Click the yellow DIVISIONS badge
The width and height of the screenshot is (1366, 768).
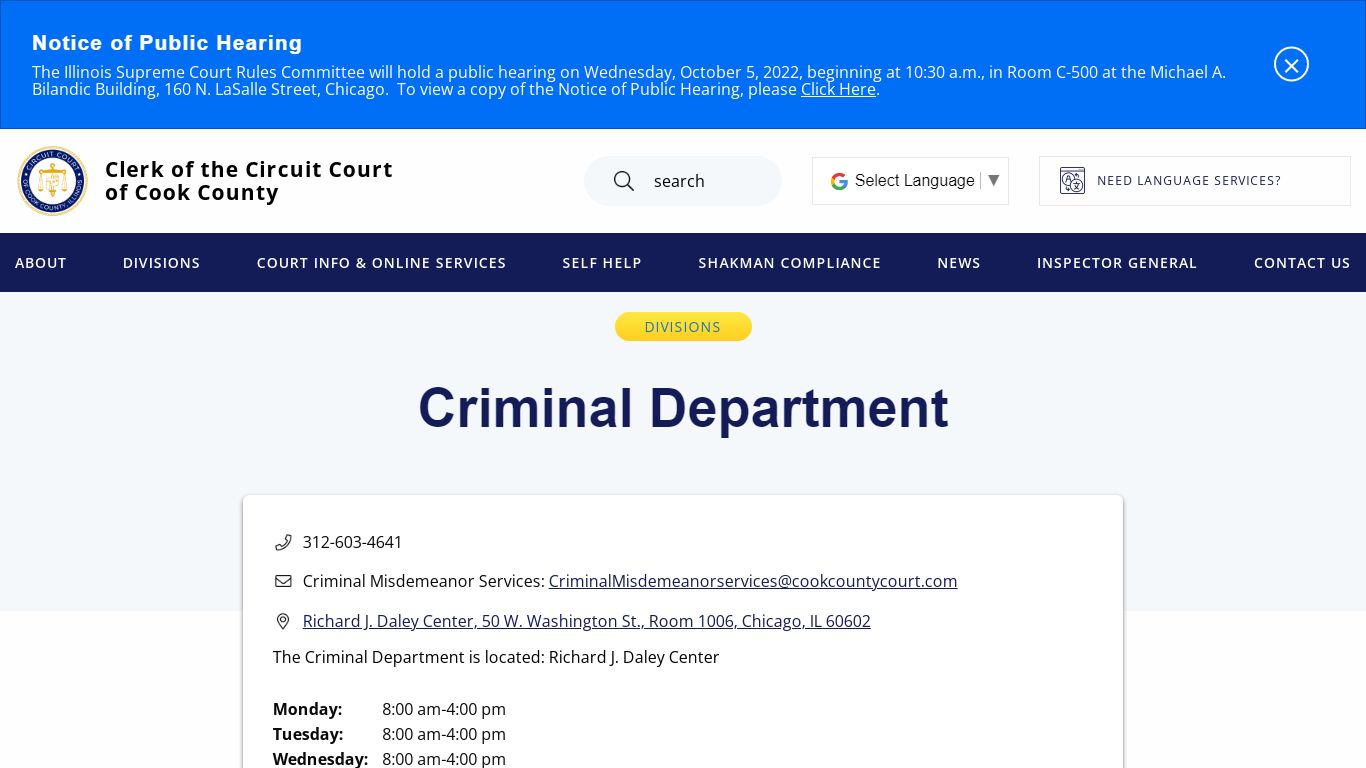coord(683,327)
